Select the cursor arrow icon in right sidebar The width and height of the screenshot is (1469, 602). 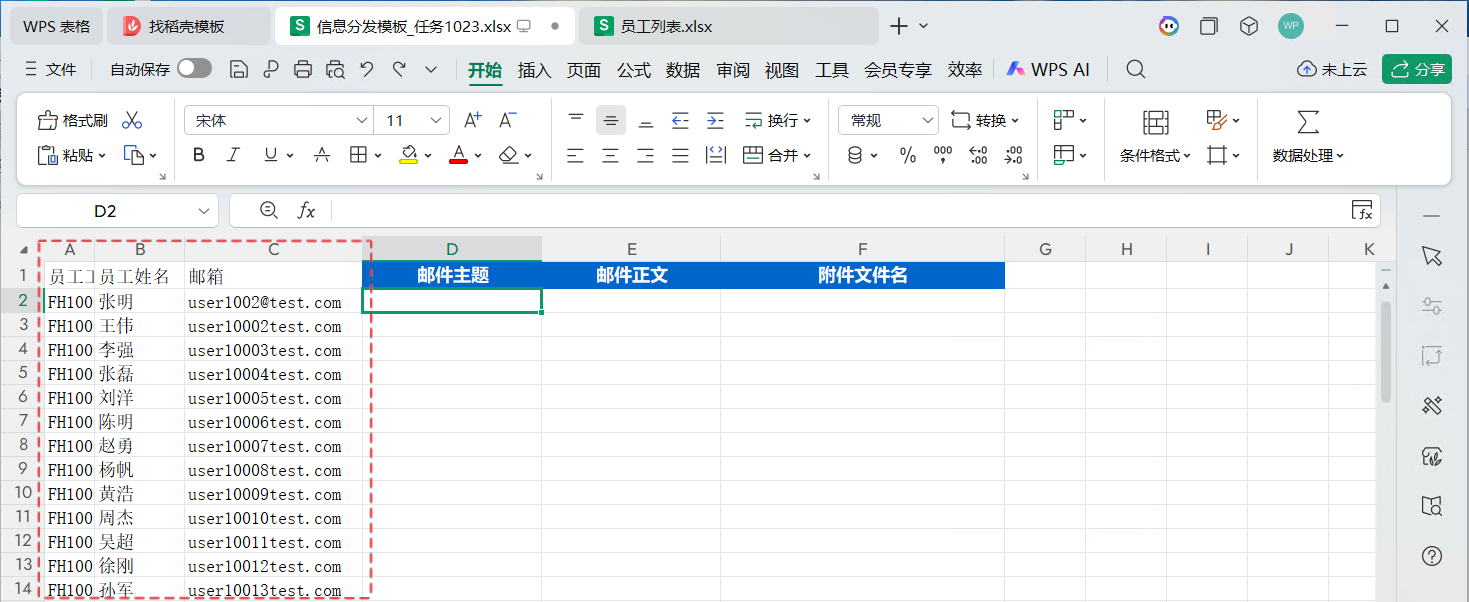1432,255
